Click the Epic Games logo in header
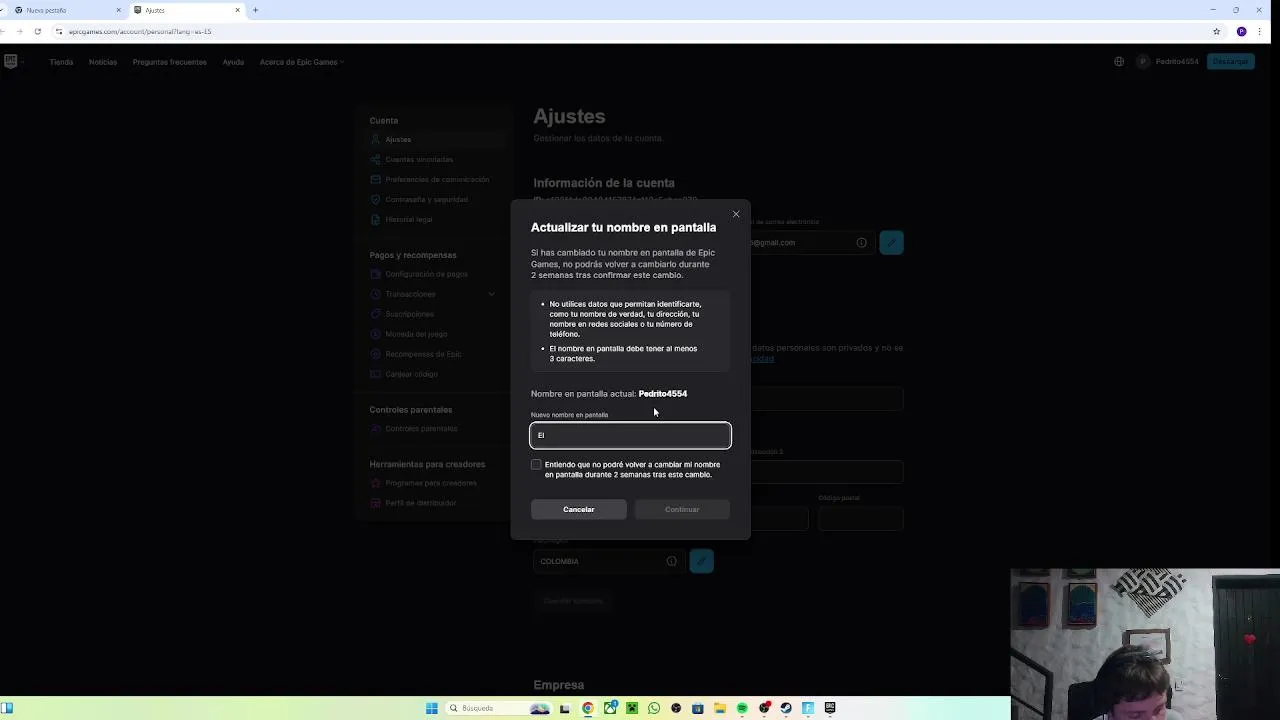 pyautogui.click(x=11, y=61)
